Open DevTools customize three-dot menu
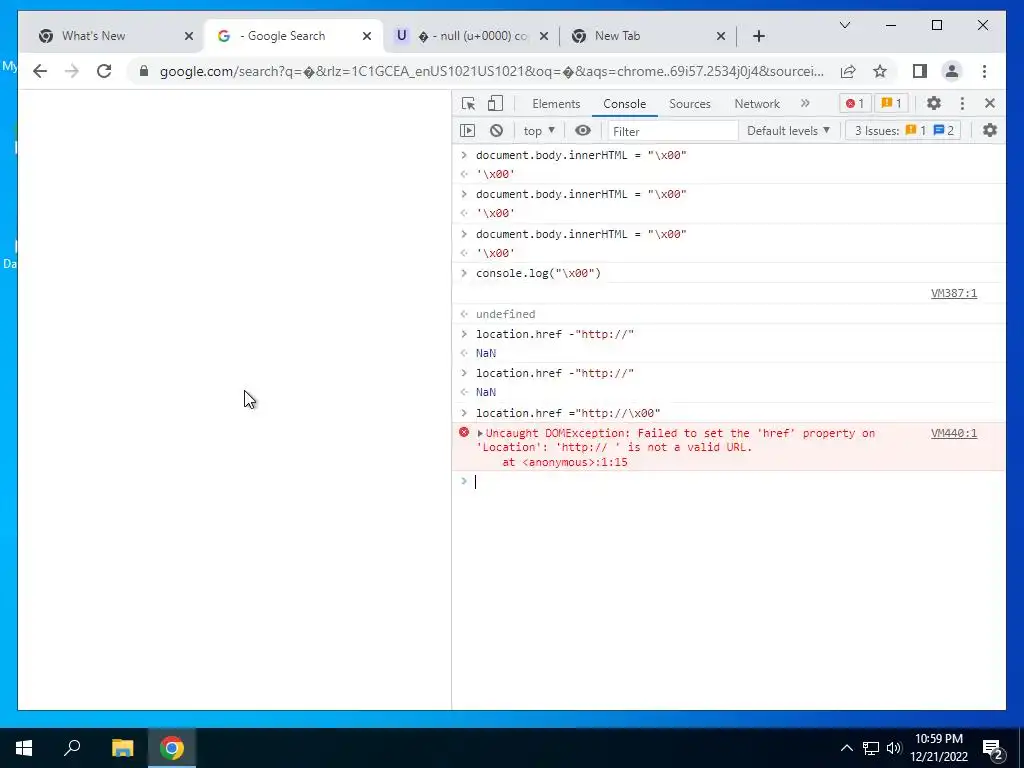This screenshot has height=768, width=1024. pos(962,103)
